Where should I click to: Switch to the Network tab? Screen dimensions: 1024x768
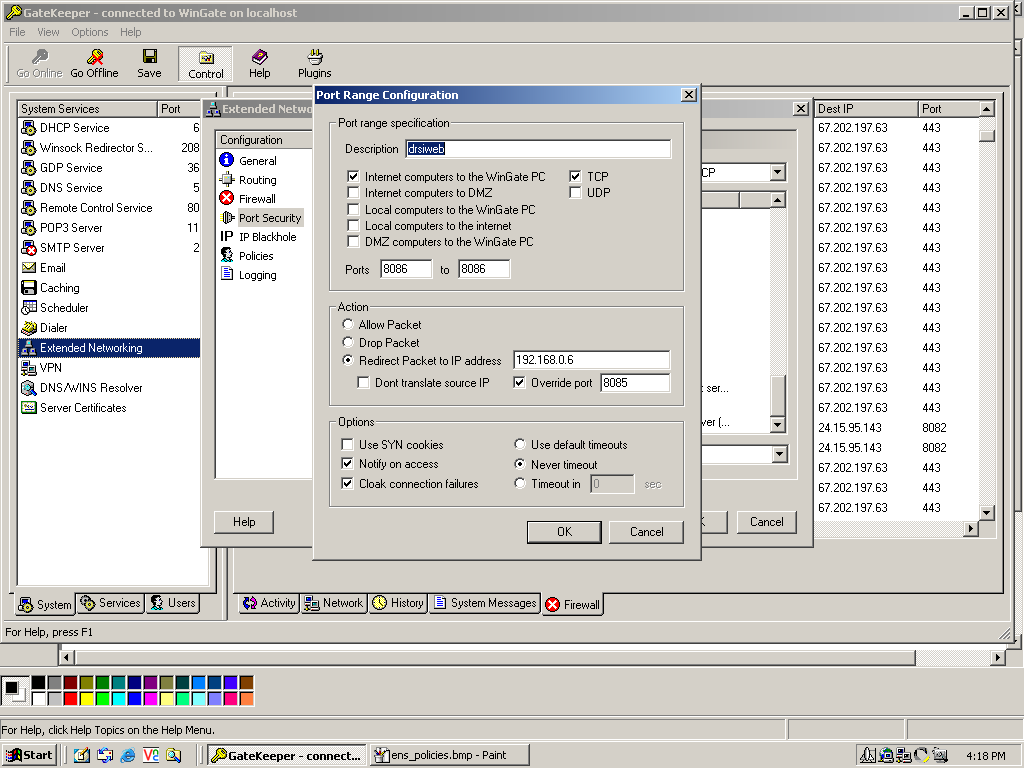point(334,603)
